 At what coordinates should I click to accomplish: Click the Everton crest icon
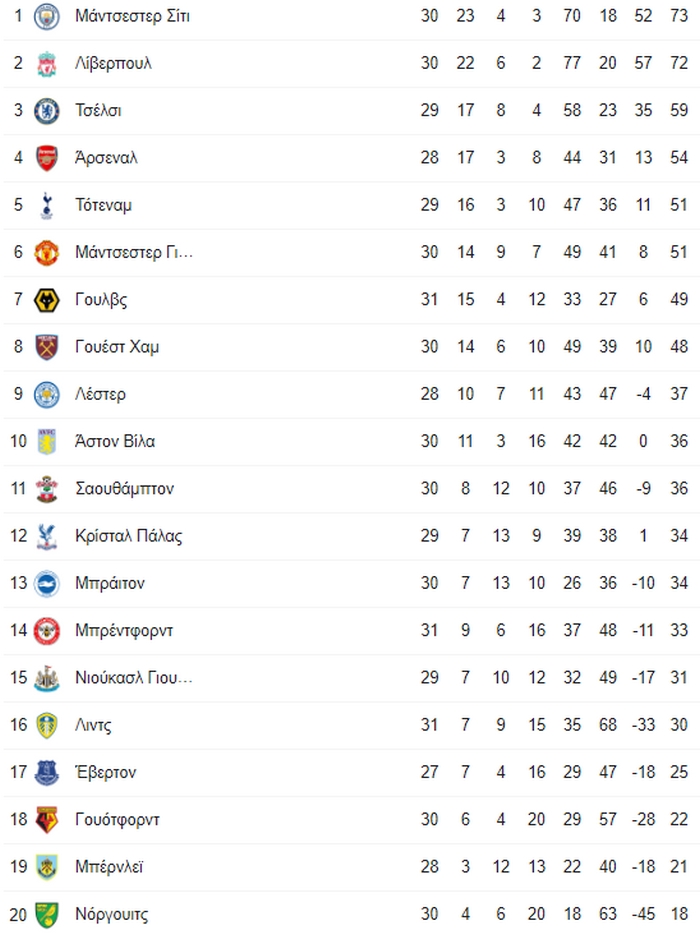click(x=47, y=773)
